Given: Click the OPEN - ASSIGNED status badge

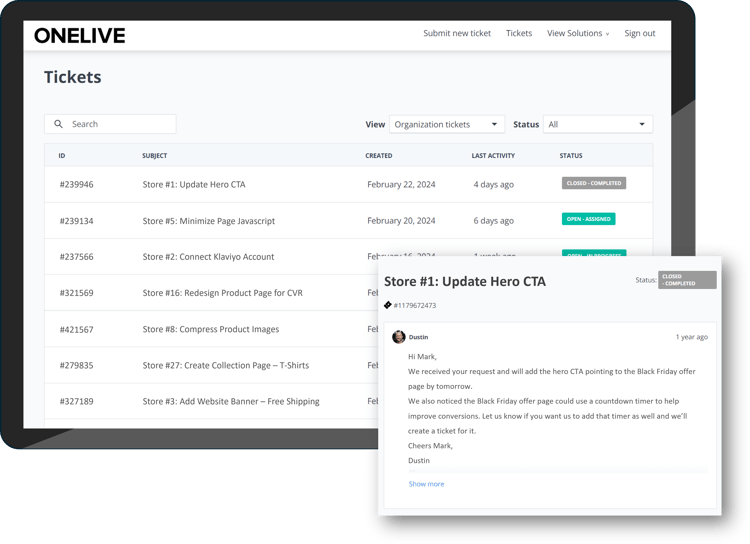Looking at the screenshot, I should click(x=588, y=219).
